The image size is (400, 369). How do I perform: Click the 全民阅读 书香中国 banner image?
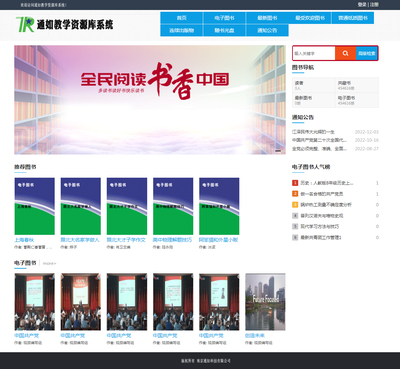tap(150, 100)
